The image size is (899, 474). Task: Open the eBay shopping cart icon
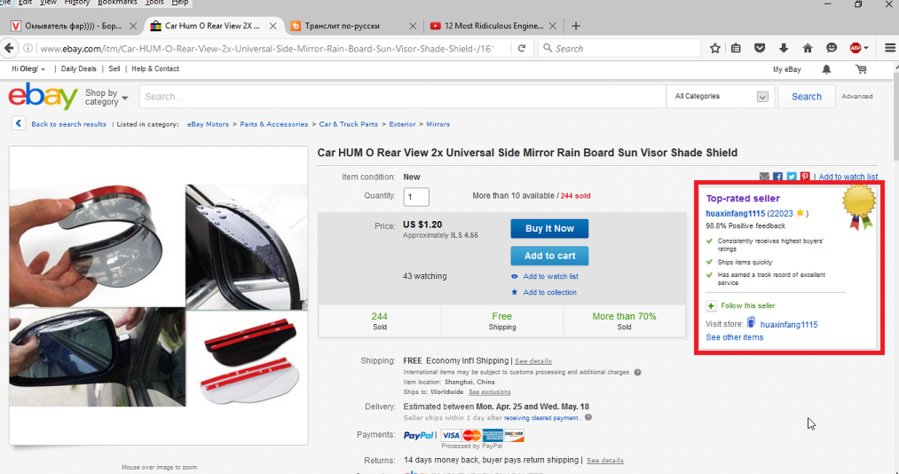click(x=861, y=69)
